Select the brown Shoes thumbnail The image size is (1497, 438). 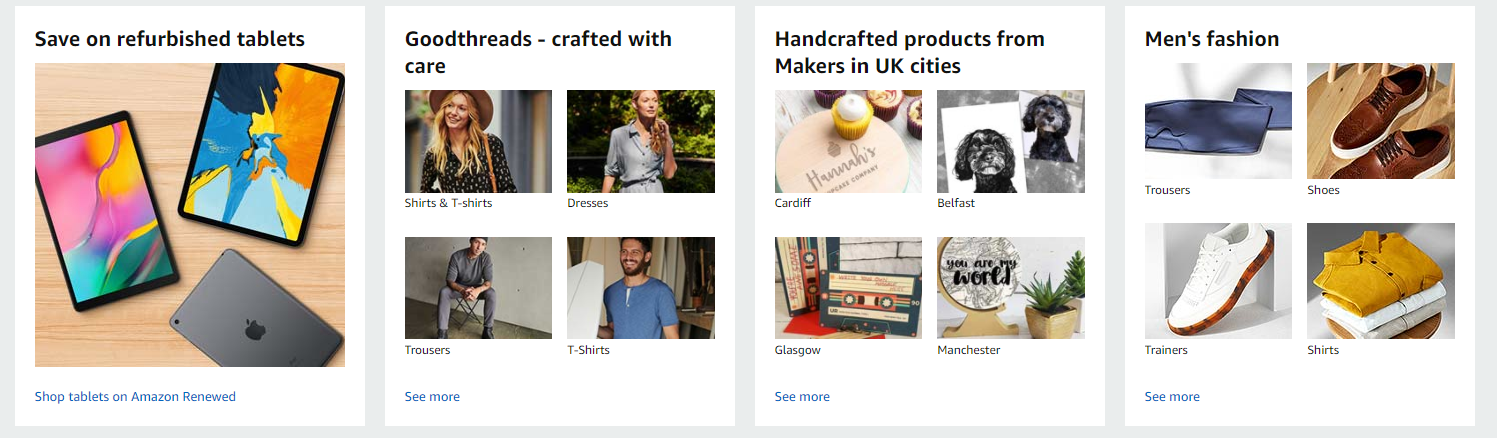[x=1380, y=121]
